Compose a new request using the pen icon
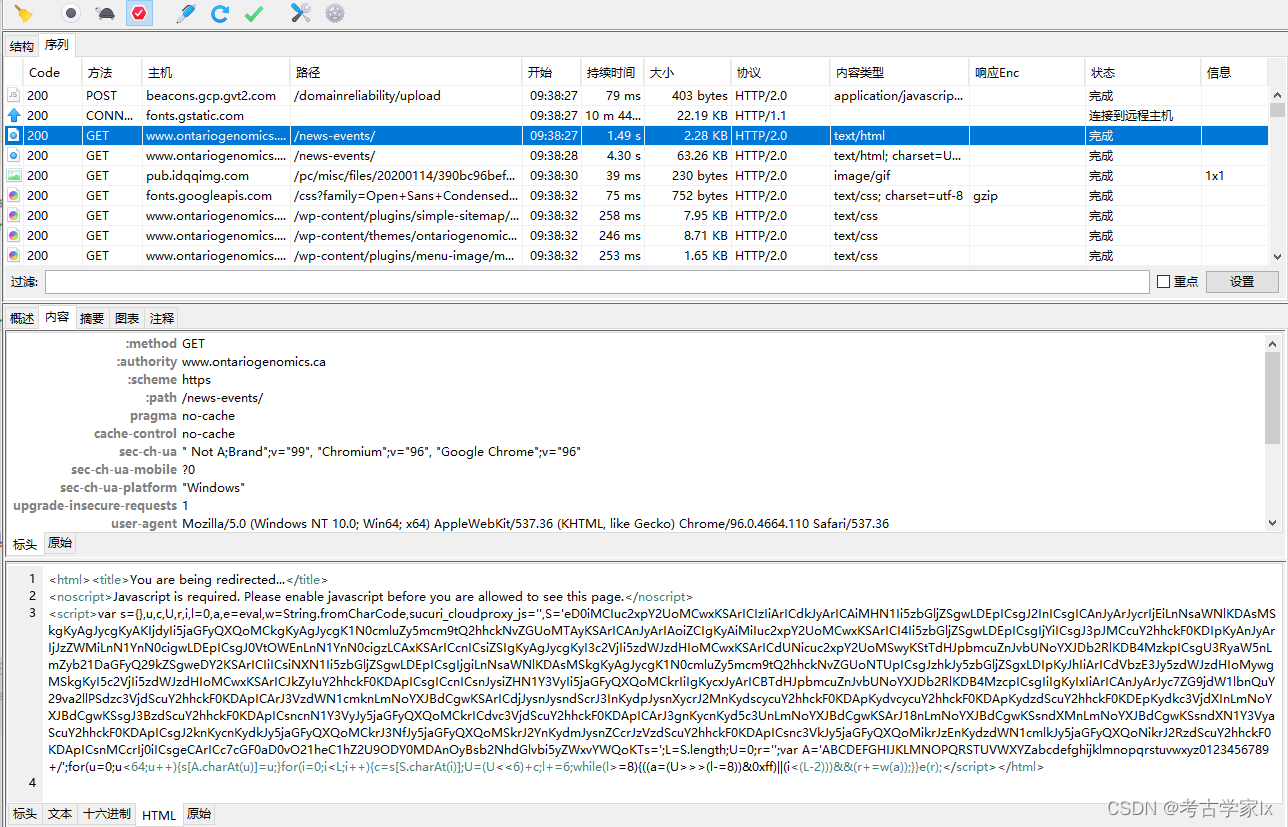The width and height of the screenshot is (1288, 827). (185, 13)
